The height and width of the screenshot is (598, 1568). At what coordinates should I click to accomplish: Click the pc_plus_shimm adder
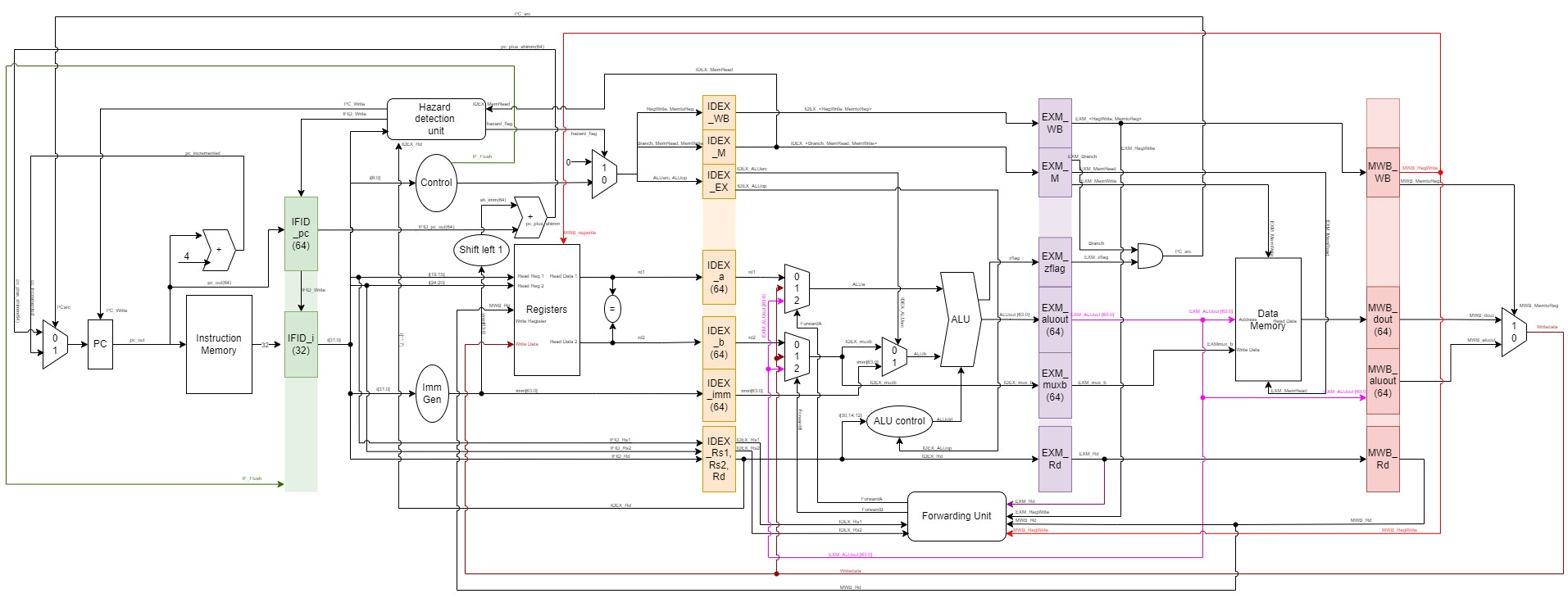[x=530, y=217]
